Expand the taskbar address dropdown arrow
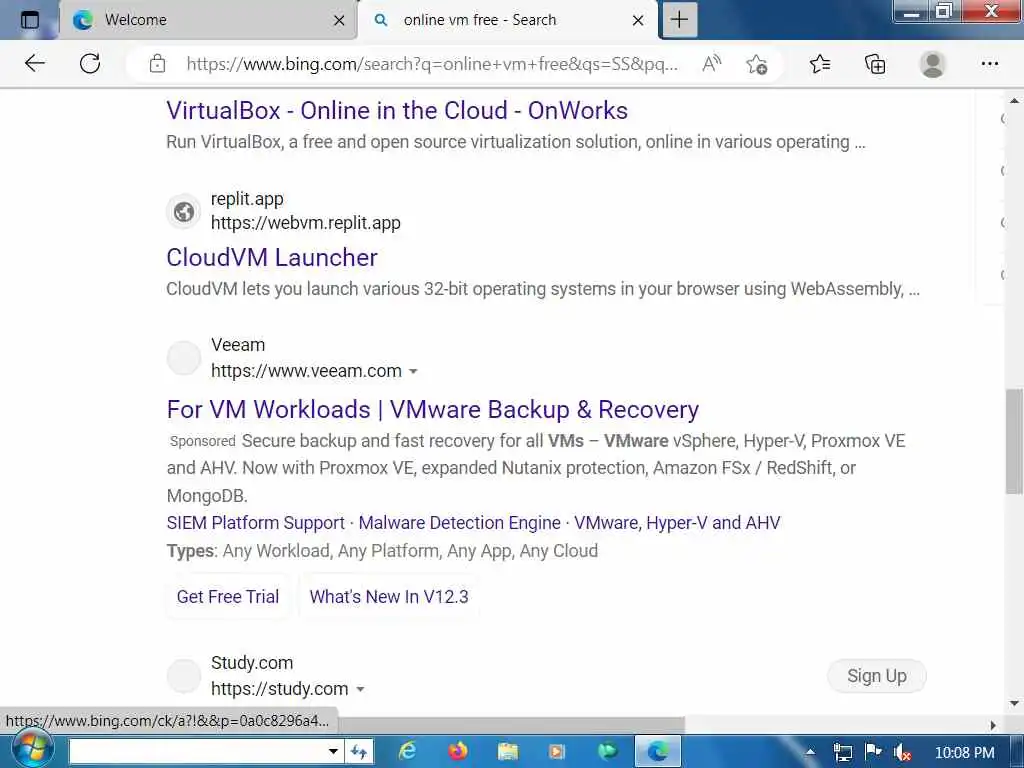 pyautogui.click(x=333, y=752)
